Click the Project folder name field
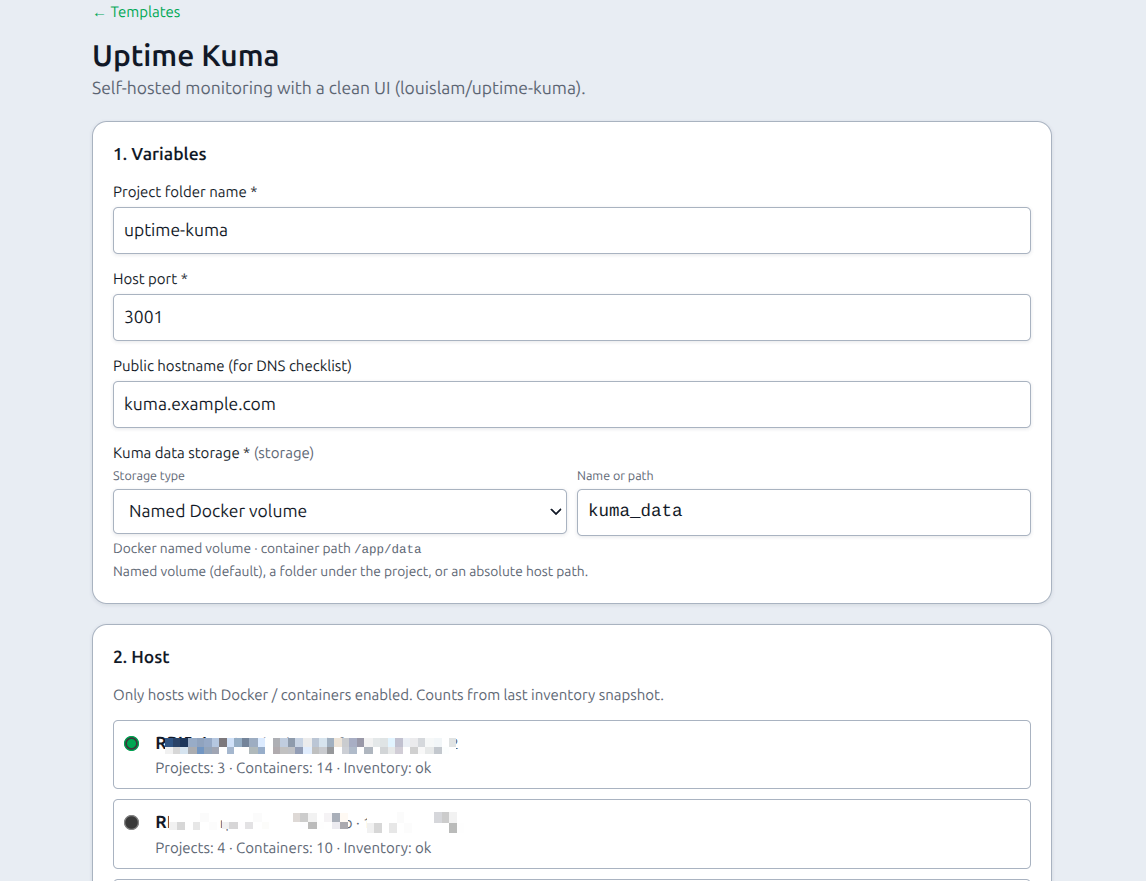This screenshot has height=881, width=1146. (572, 230)
